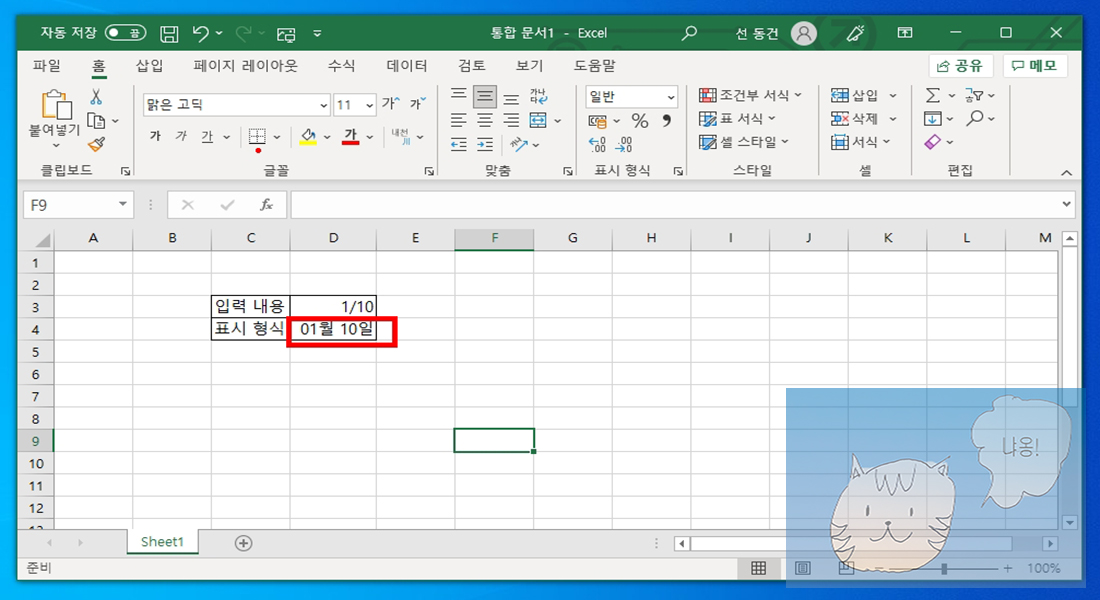Image resolution: width=1100 pixels, height=600 pixels.
Task: Toggle Middle Align vertical alignment
Action: pos(485,96)
